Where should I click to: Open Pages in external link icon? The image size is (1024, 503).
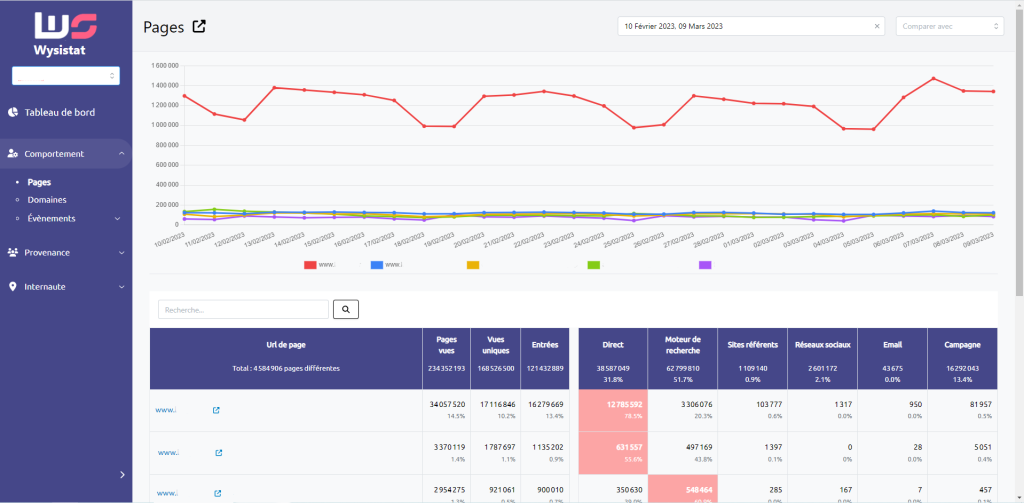(x=199, y=27)
